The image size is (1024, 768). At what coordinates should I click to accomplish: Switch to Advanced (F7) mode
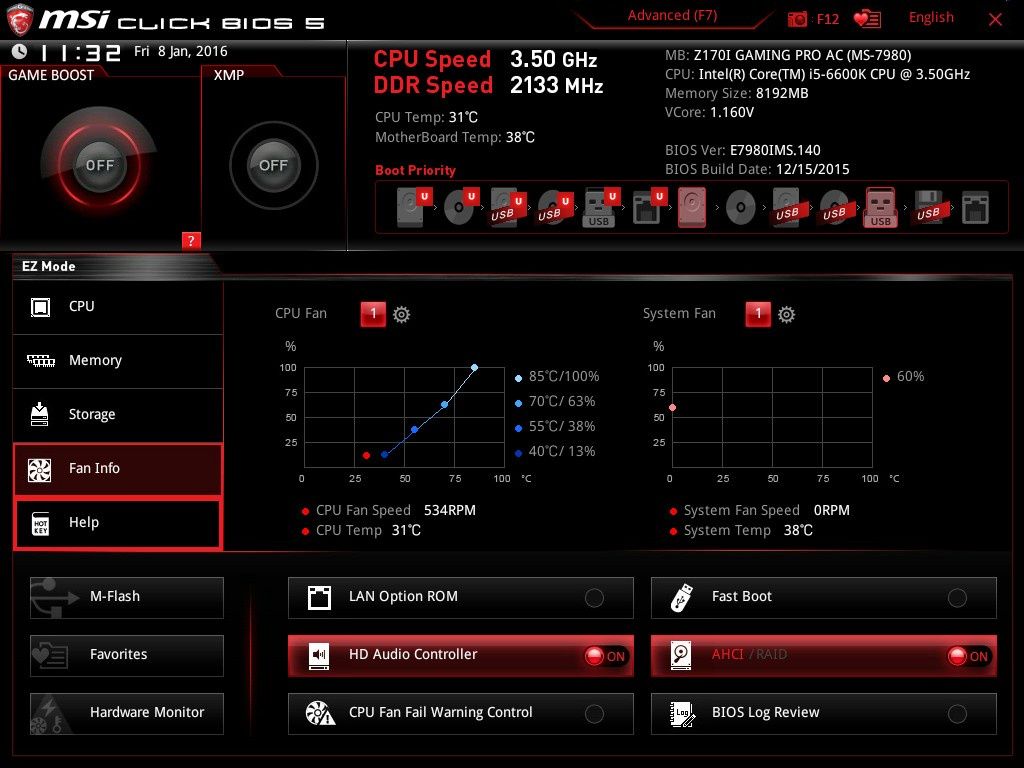pos(672,16)
